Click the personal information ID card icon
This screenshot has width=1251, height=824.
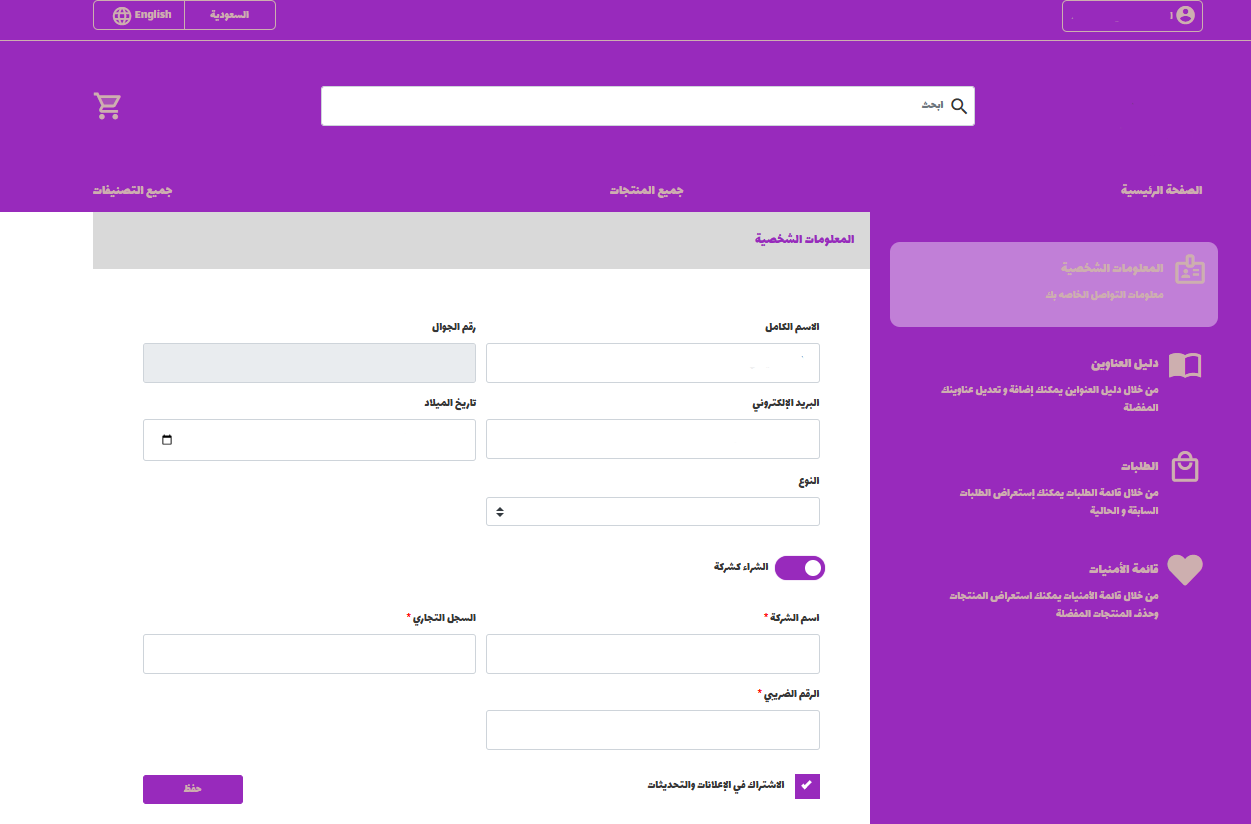click(1189, 270)
